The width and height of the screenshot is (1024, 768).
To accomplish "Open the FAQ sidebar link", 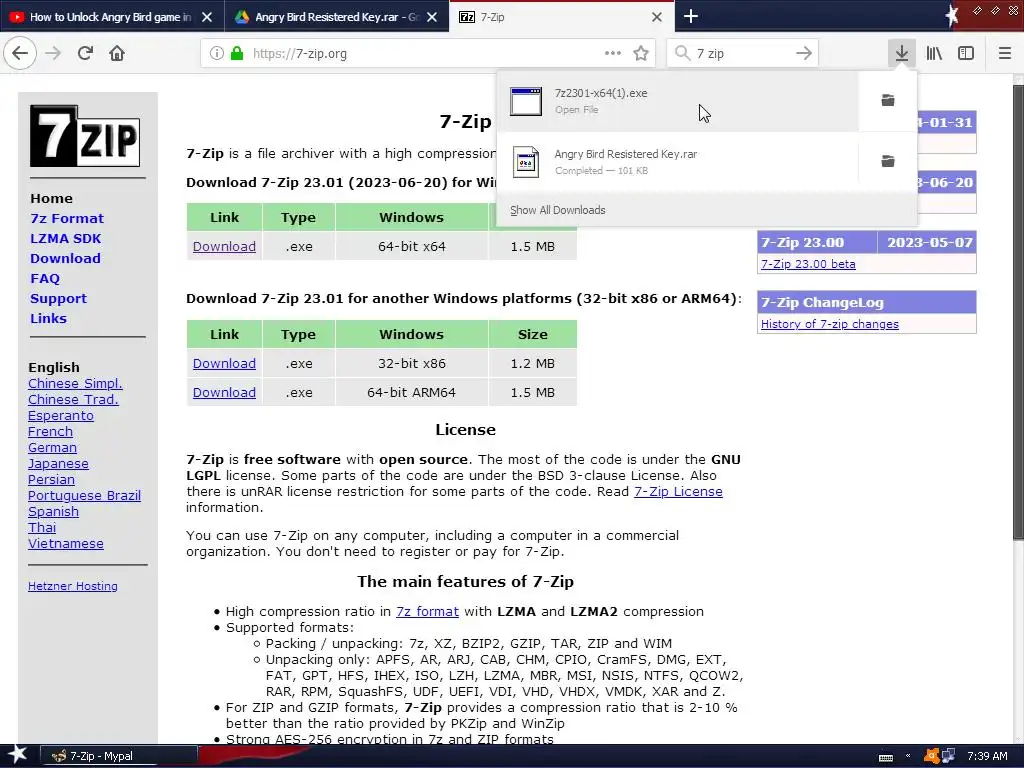I will pyautogui.click(x=45, y=278).
